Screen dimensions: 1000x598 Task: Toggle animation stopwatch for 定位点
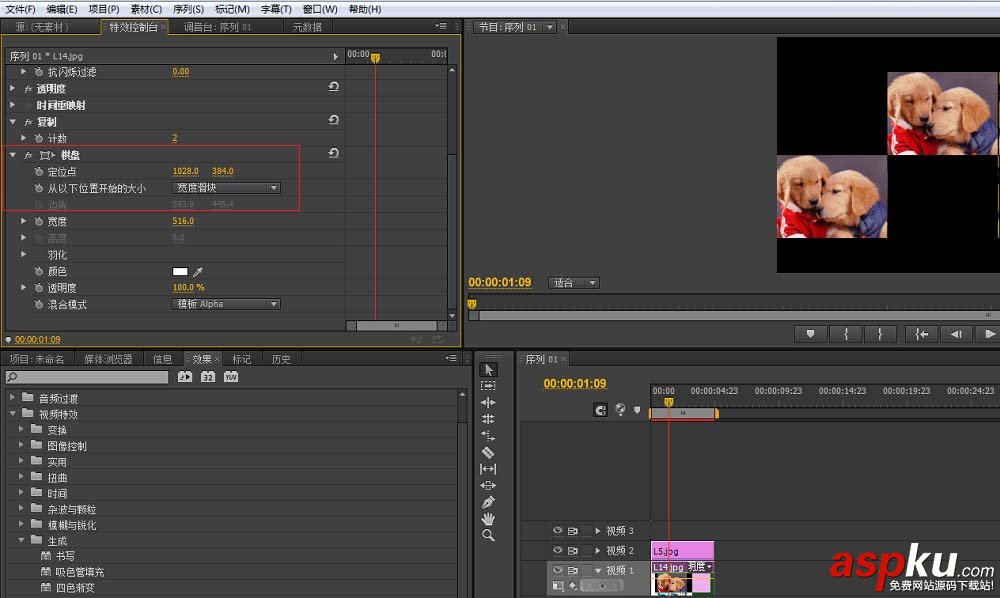coord(39,171)
